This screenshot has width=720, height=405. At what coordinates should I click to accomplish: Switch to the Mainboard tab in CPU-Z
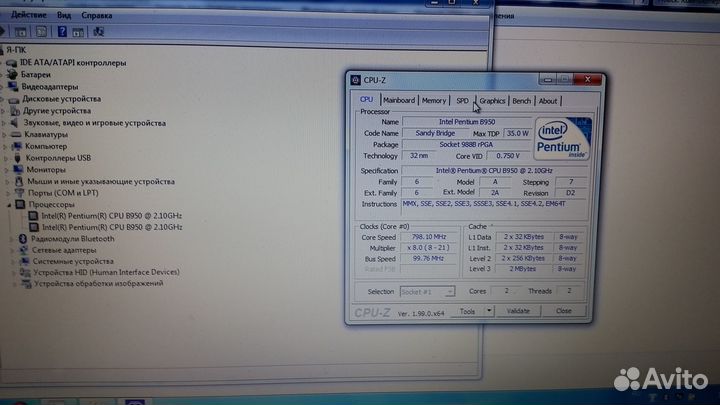coord(399,100)
